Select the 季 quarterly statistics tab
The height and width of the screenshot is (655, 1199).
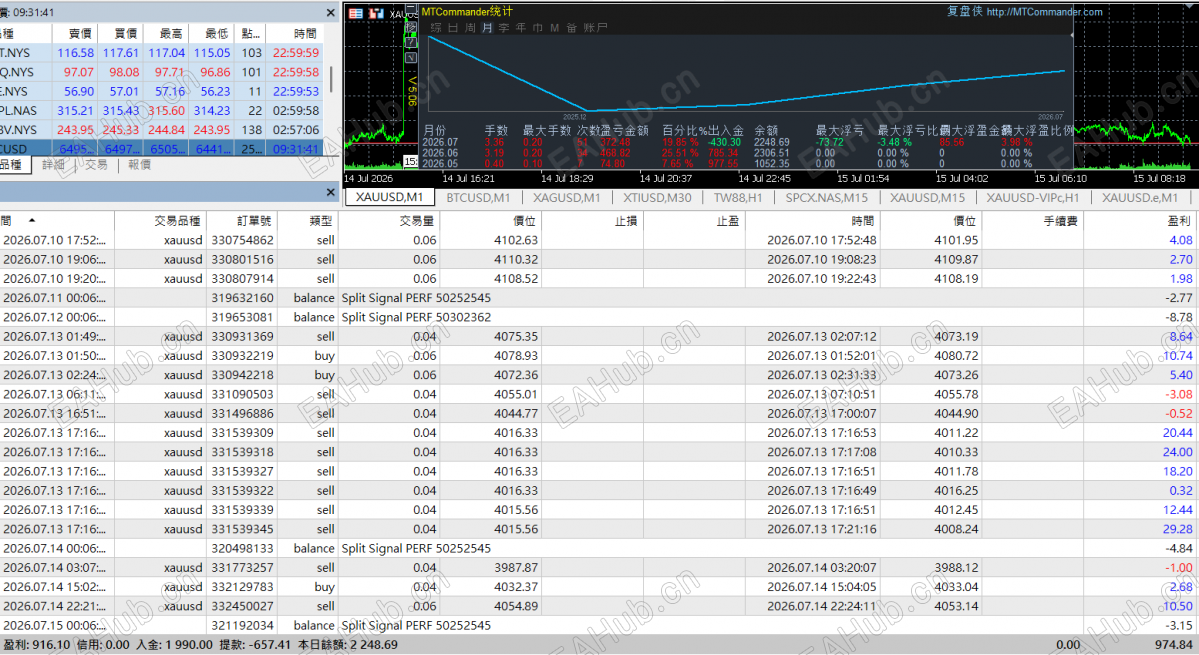coord(504,28)
